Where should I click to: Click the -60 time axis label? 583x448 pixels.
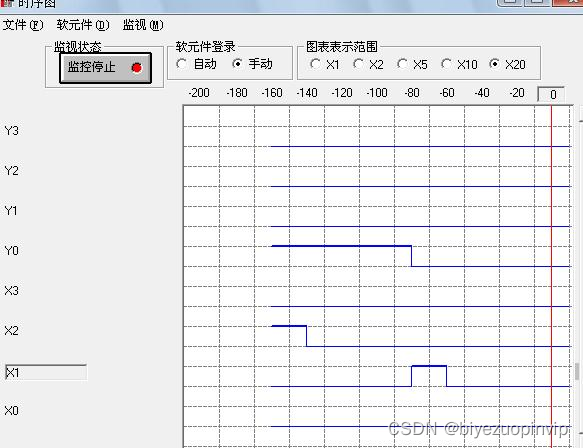[447, 93]
